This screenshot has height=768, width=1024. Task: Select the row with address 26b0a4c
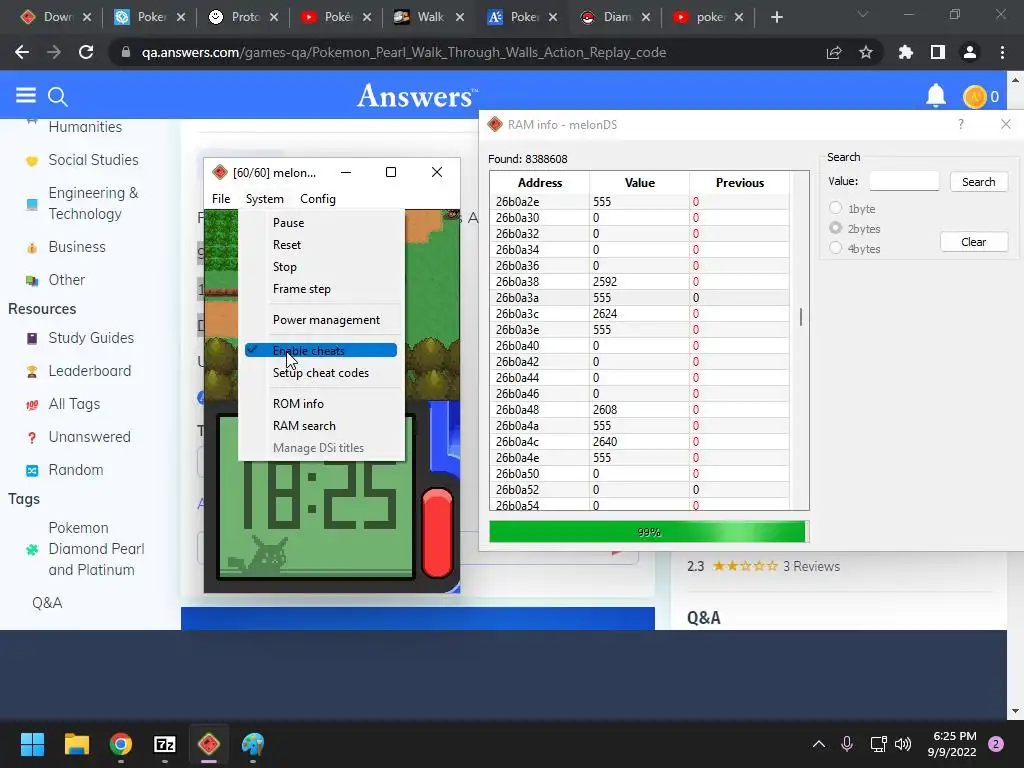click(x=639, y=441)
